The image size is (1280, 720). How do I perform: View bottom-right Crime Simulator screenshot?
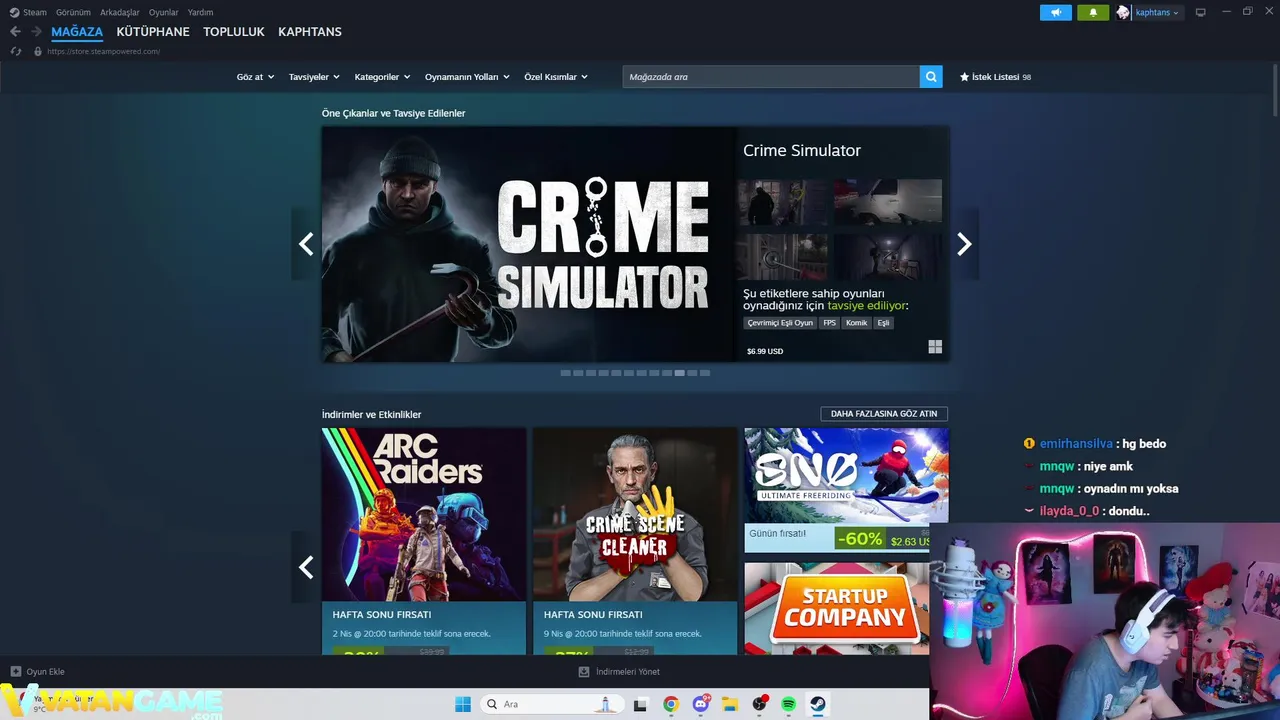tap(888, 257)
